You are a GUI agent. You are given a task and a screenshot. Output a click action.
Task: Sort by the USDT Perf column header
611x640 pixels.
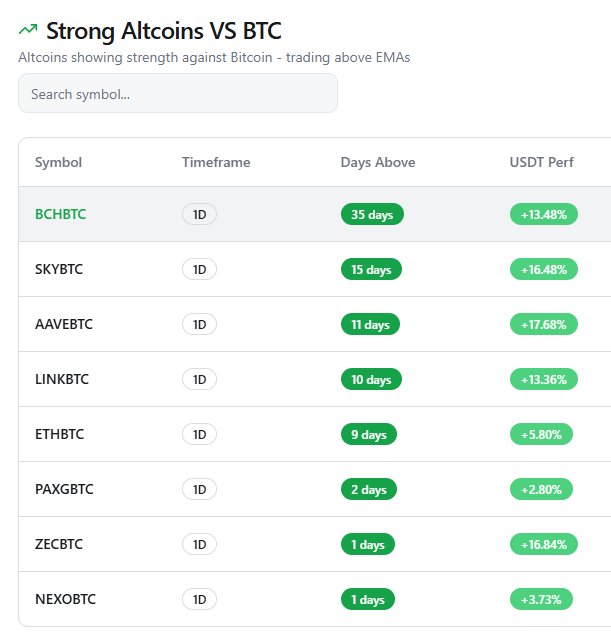point(541,162)
